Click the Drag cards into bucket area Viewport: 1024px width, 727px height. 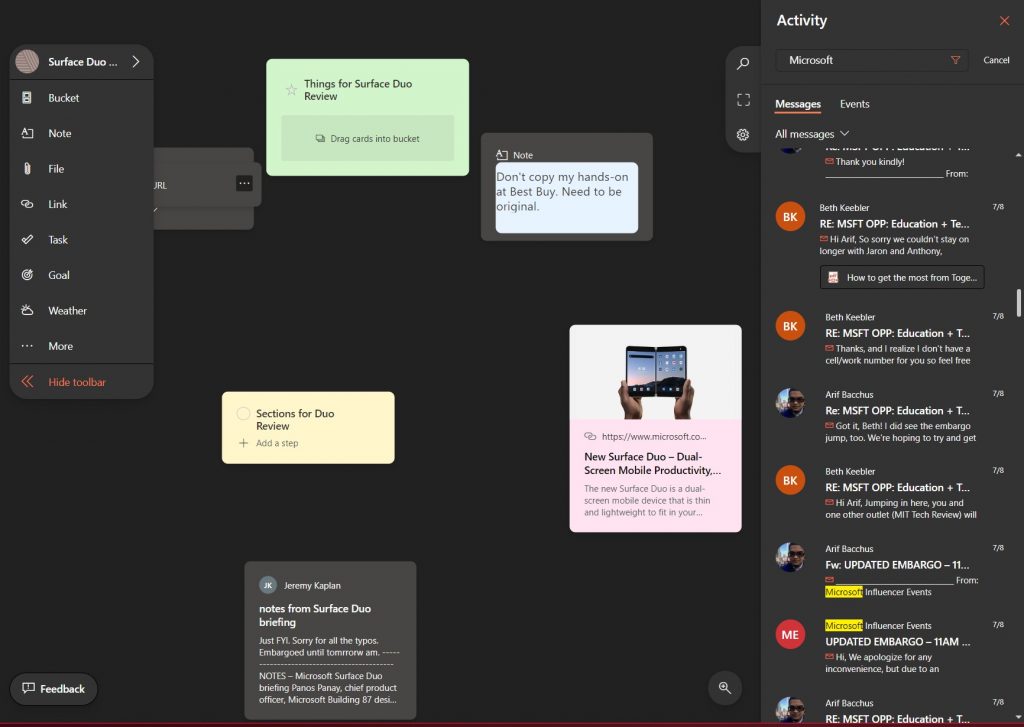tap(368, 138)
